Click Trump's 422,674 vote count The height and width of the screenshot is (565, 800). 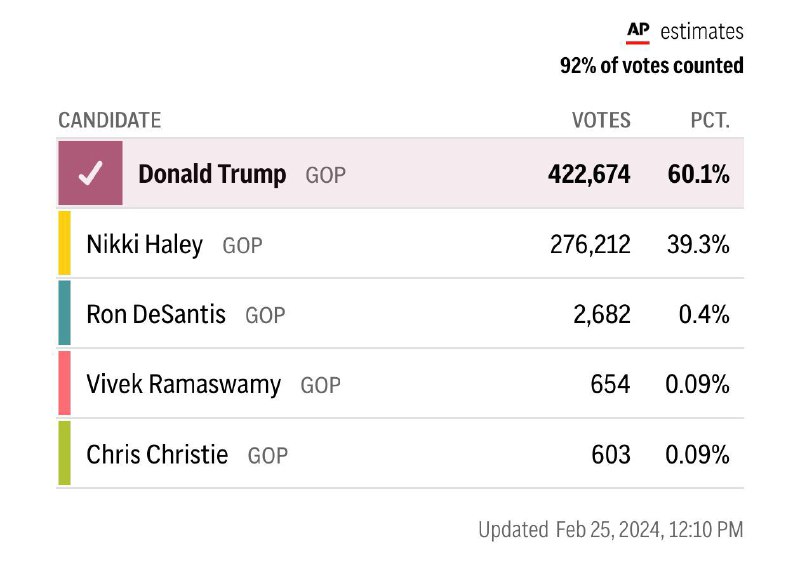coord(589,174)
